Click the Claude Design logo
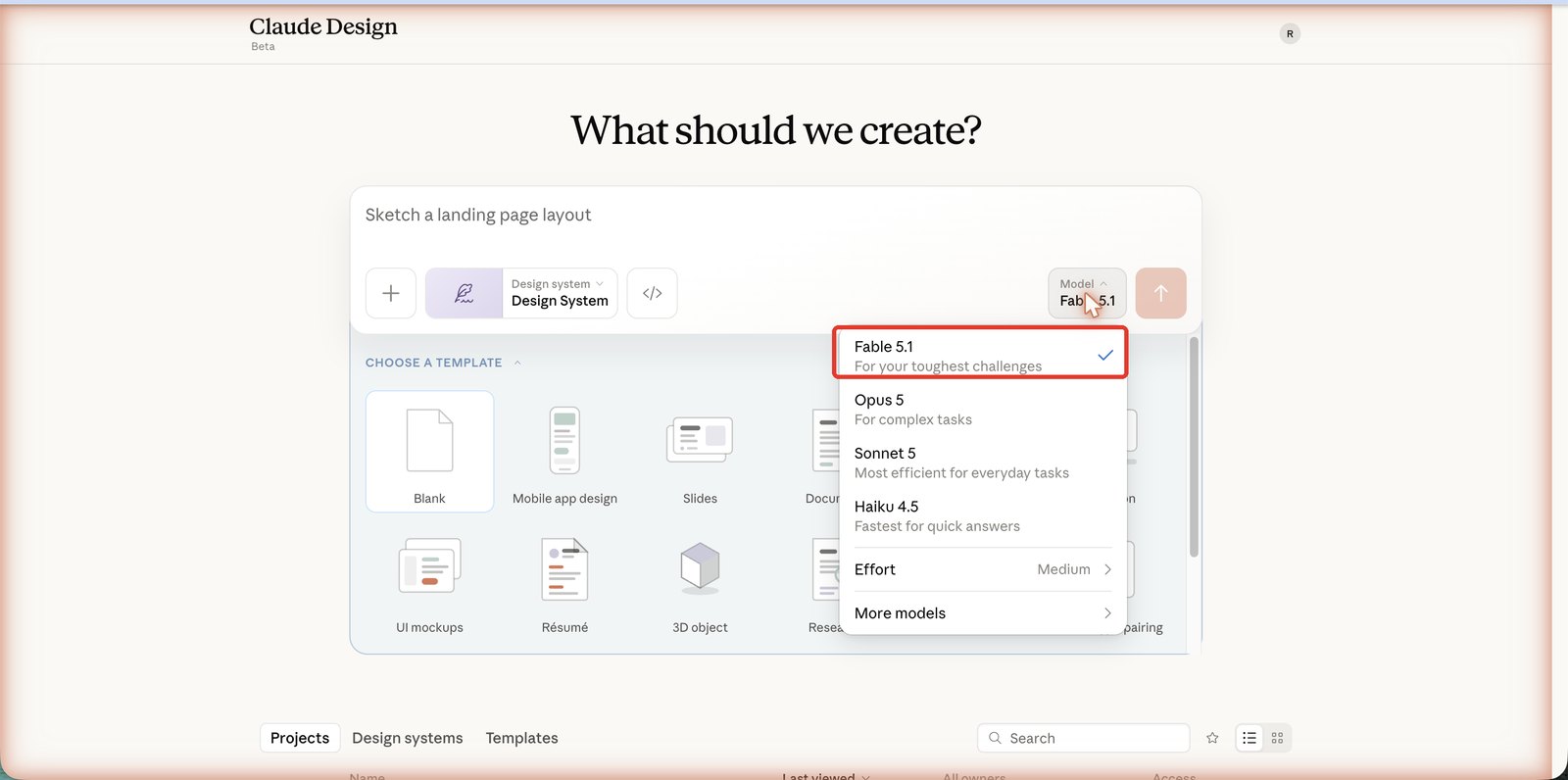 [323, 26]
